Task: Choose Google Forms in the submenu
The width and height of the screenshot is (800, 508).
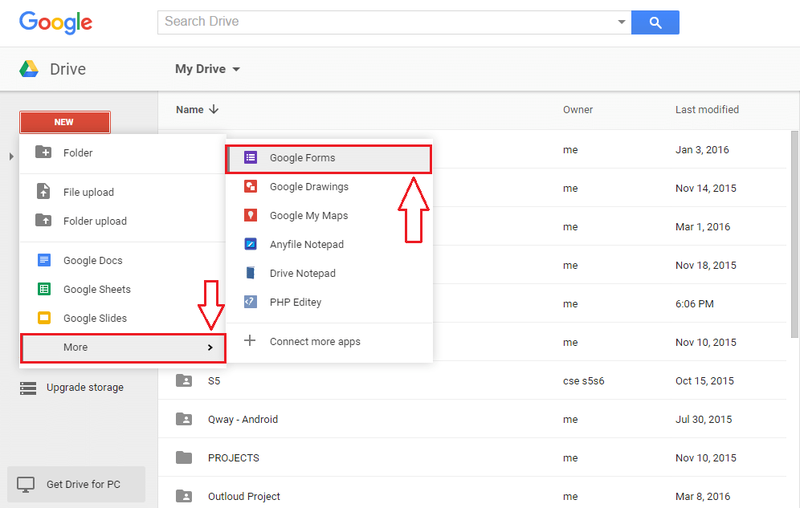Action: click(x=329, y=159)
